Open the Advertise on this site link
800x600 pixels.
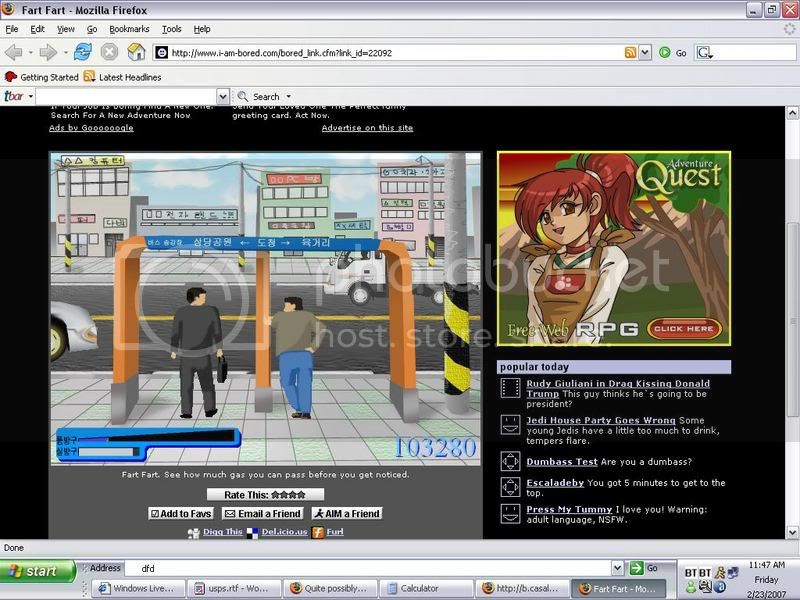click(x=367, y=128)
